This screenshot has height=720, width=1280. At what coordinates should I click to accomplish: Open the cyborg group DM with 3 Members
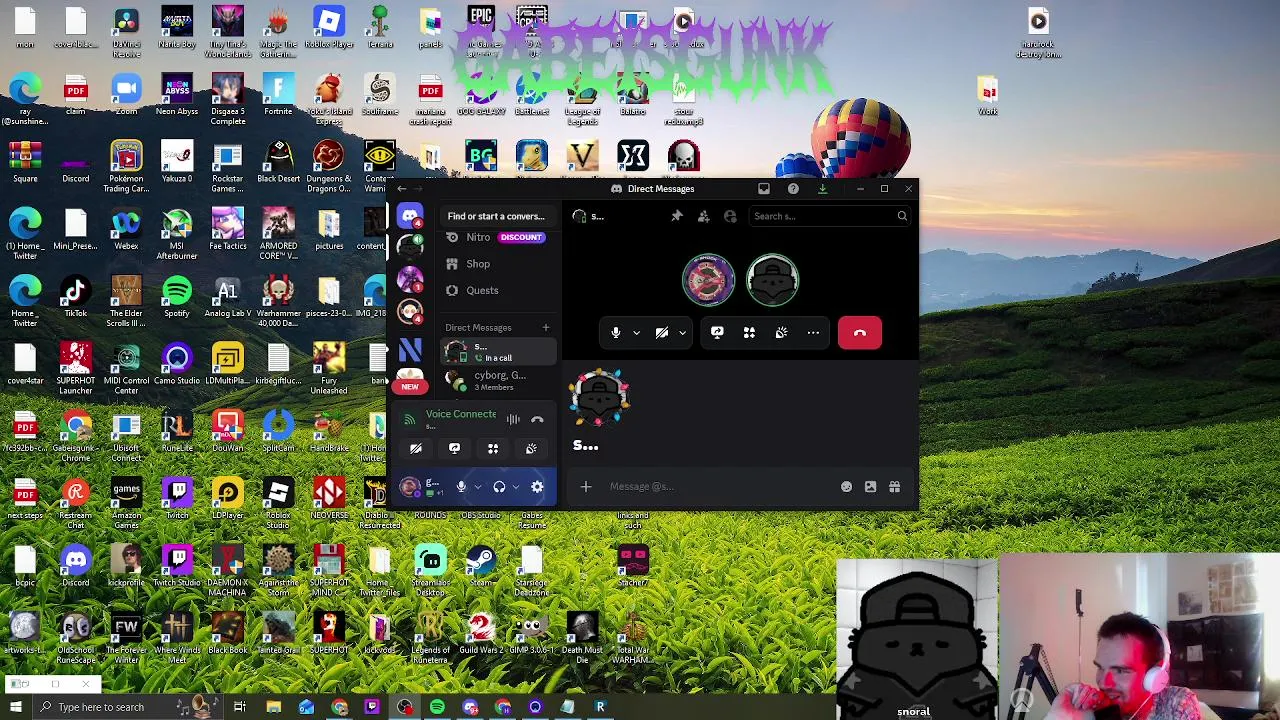tap(497, 380)
